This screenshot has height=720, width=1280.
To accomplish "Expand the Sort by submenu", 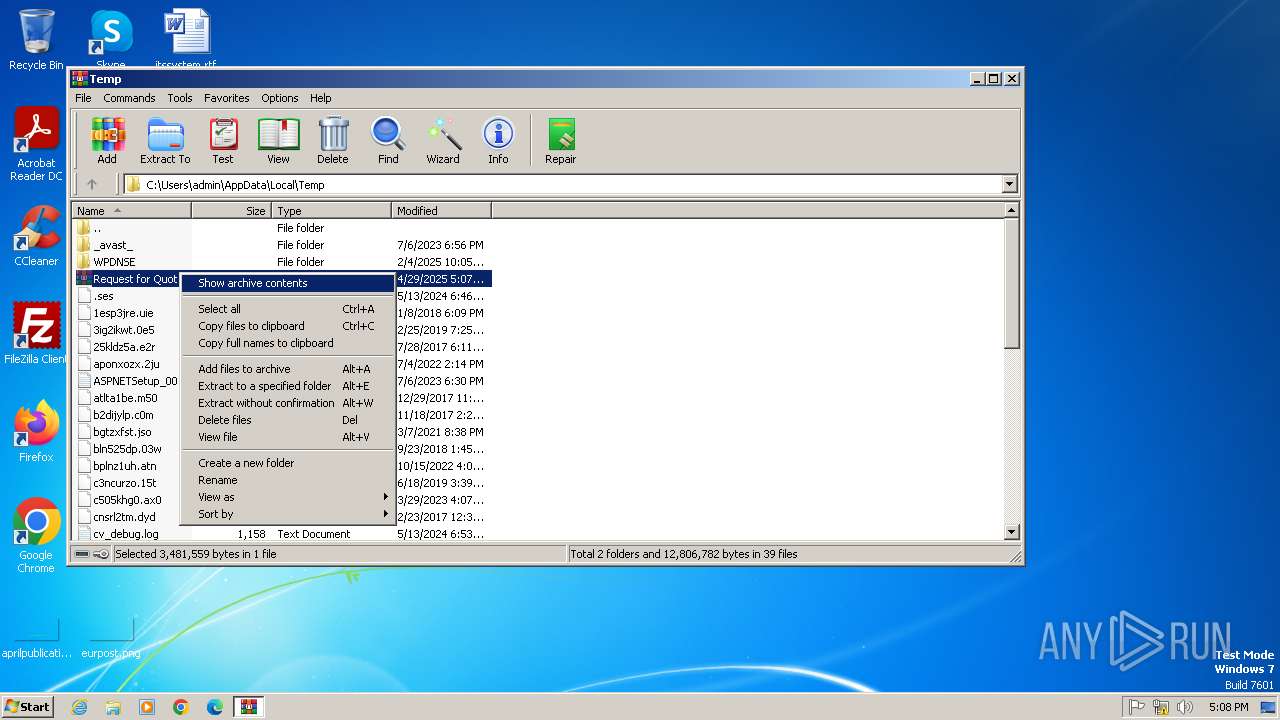I will pyautogui.click(x=288, y=514).
